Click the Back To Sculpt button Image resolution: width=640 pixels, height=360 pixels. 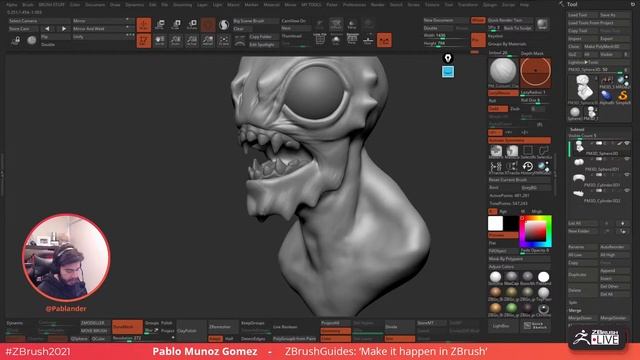518,28
